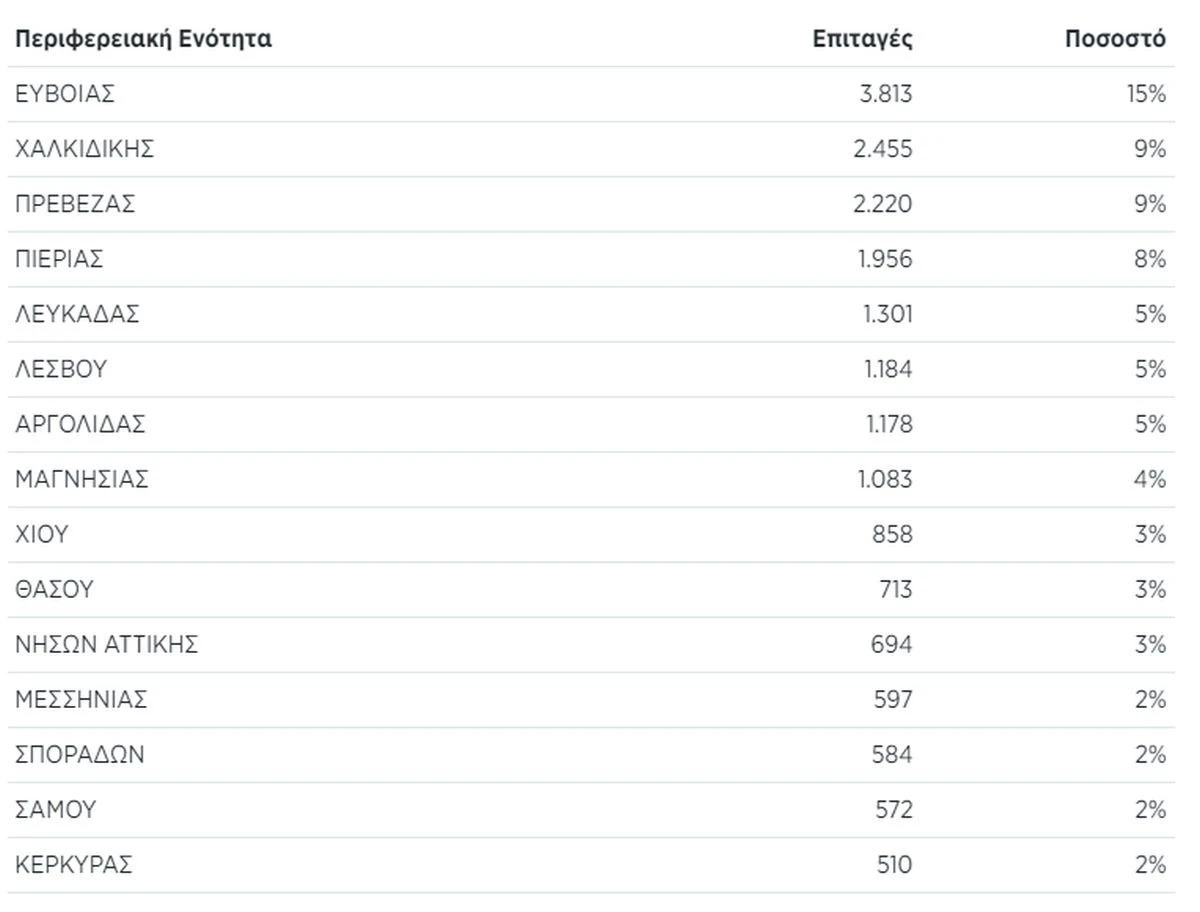Select the ΣΠΟΡΑΔΩΝ region name
1200x912 pixels.
coord(80,755)
